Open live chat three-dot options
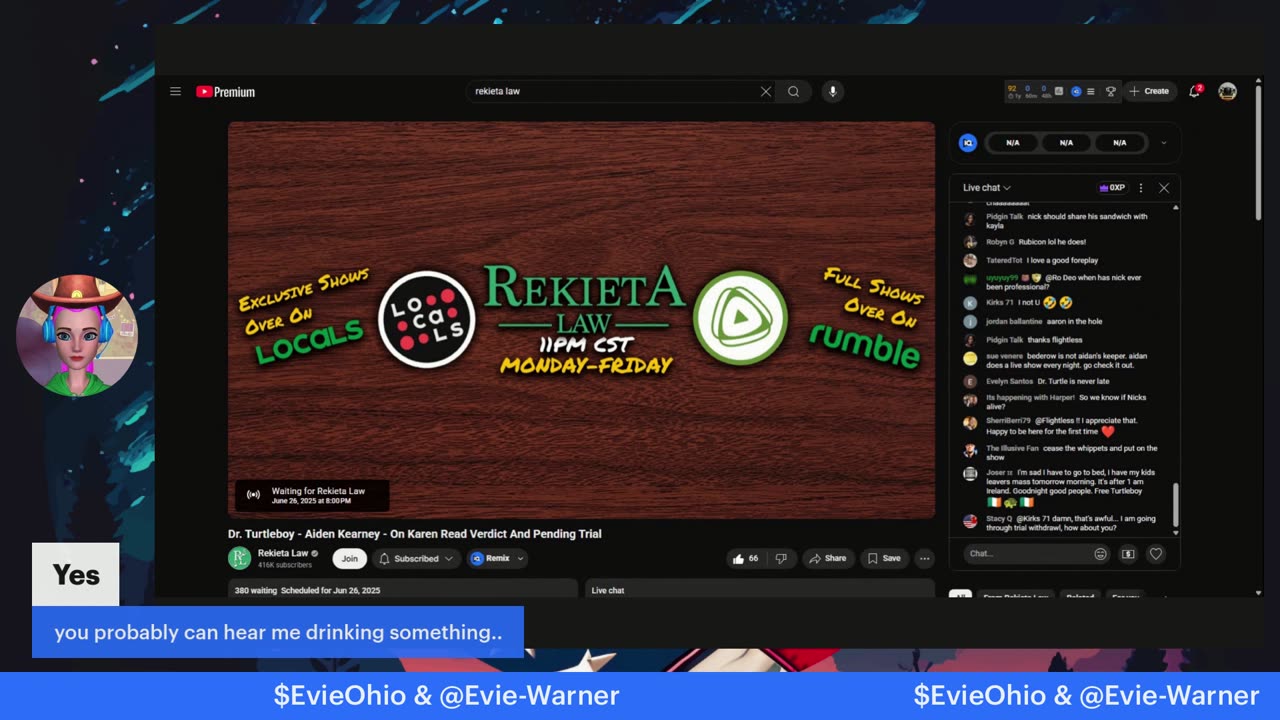 (x=1141, y=188)
